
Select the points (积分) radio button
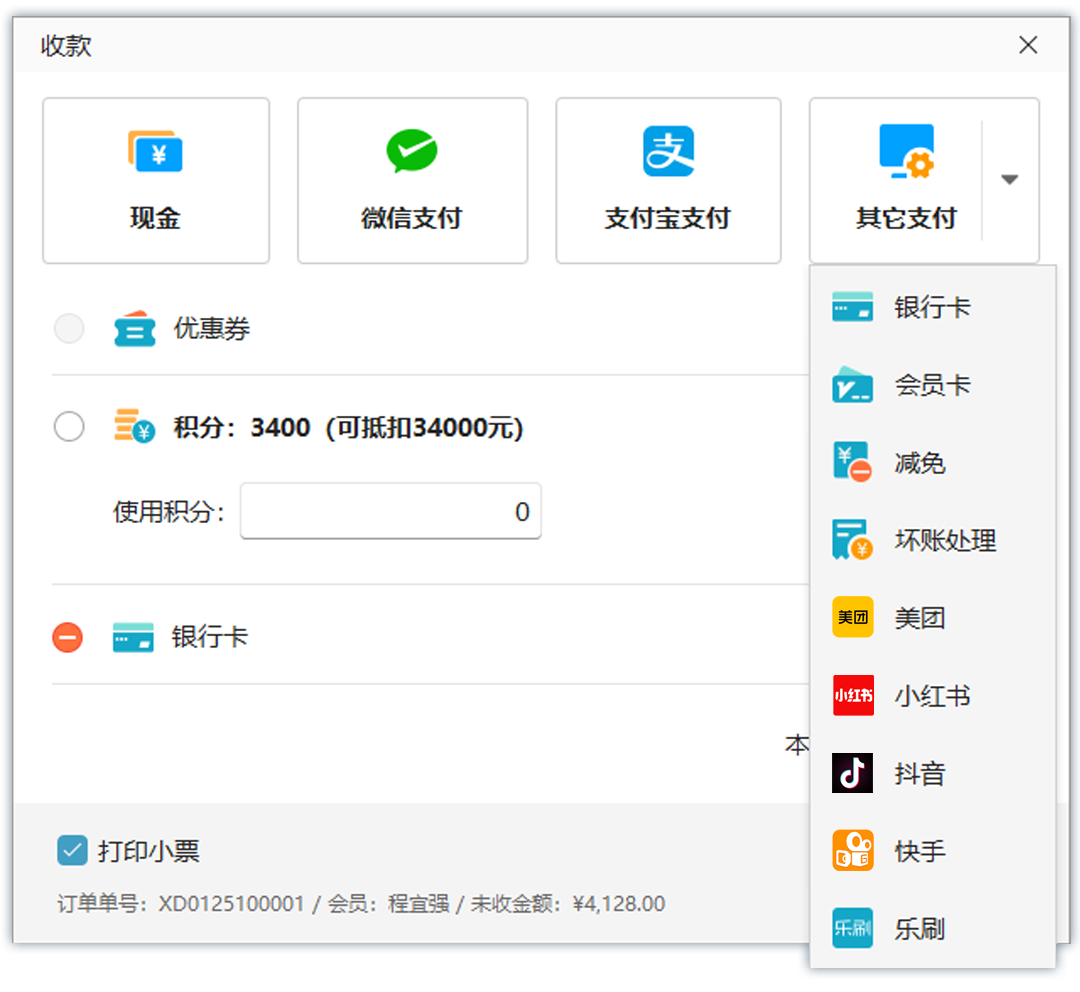pyautogui.click(x=69, y=428)
